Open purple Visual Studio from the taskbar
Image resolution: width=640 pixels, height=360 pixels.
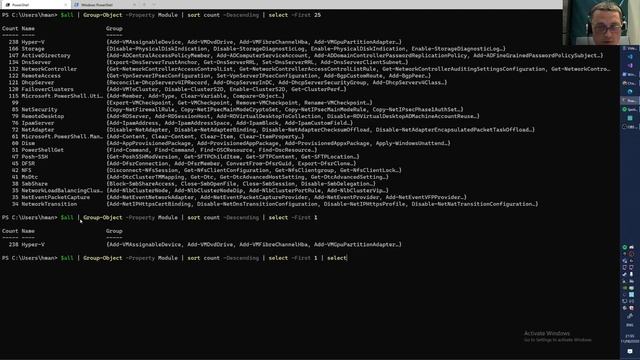(630, 65)
